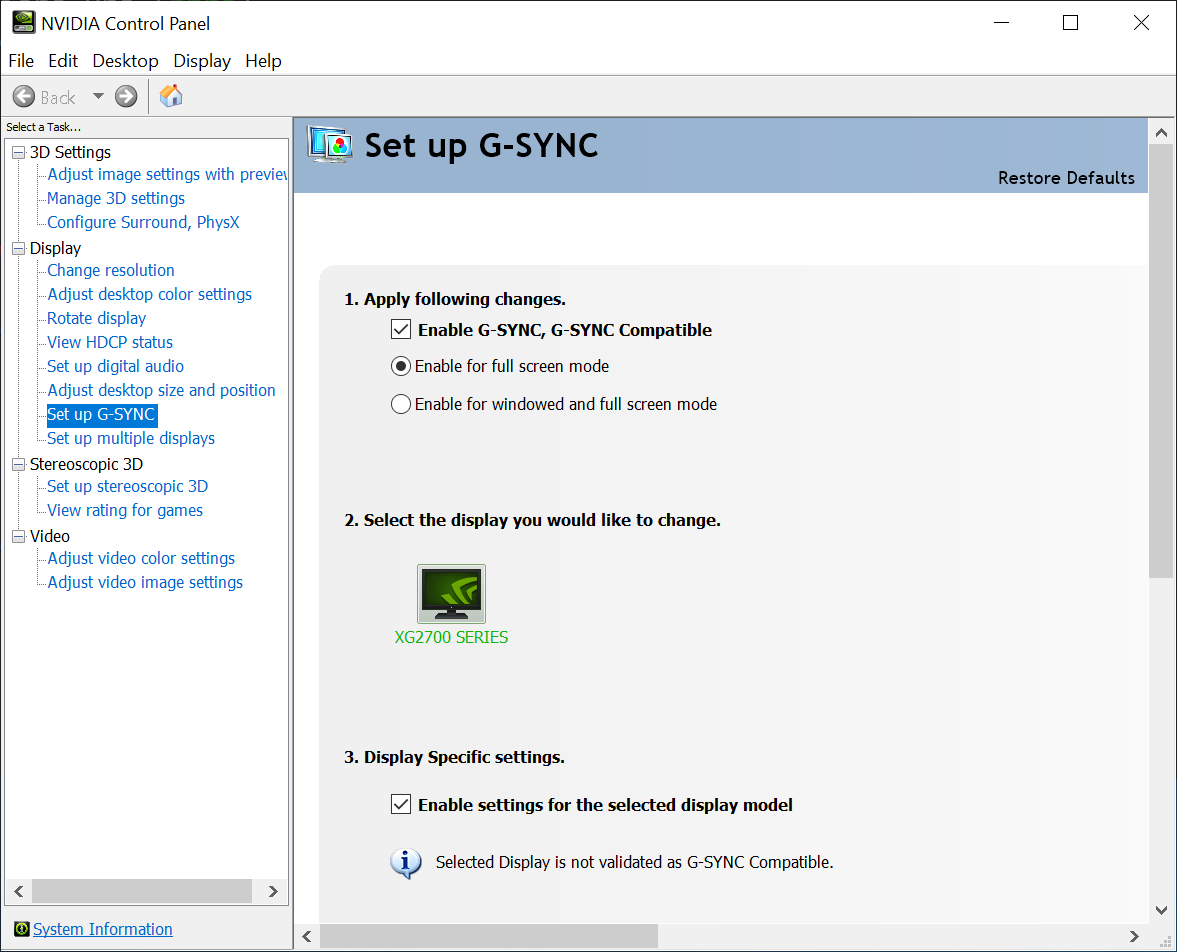
Task: Toggle Enable settings for the selected display model
Action: click(401, 805)
